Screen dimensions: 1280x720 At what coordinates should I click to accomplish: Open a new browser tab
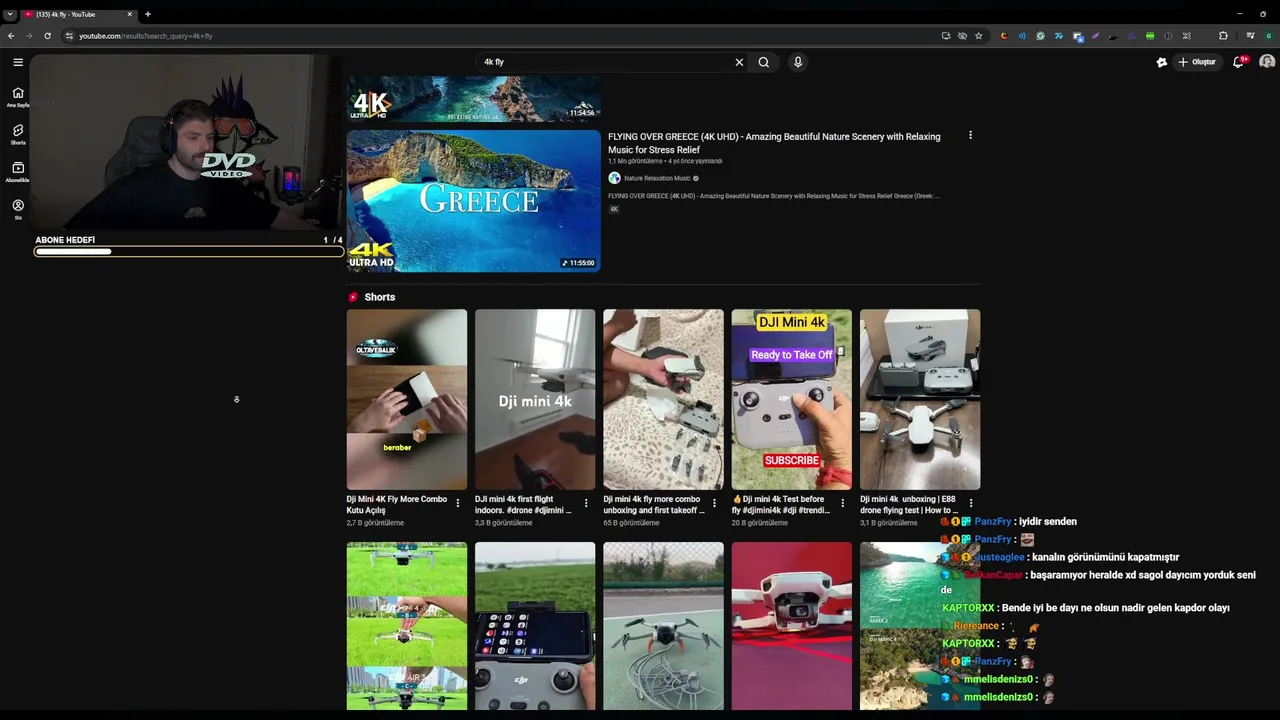148,14
